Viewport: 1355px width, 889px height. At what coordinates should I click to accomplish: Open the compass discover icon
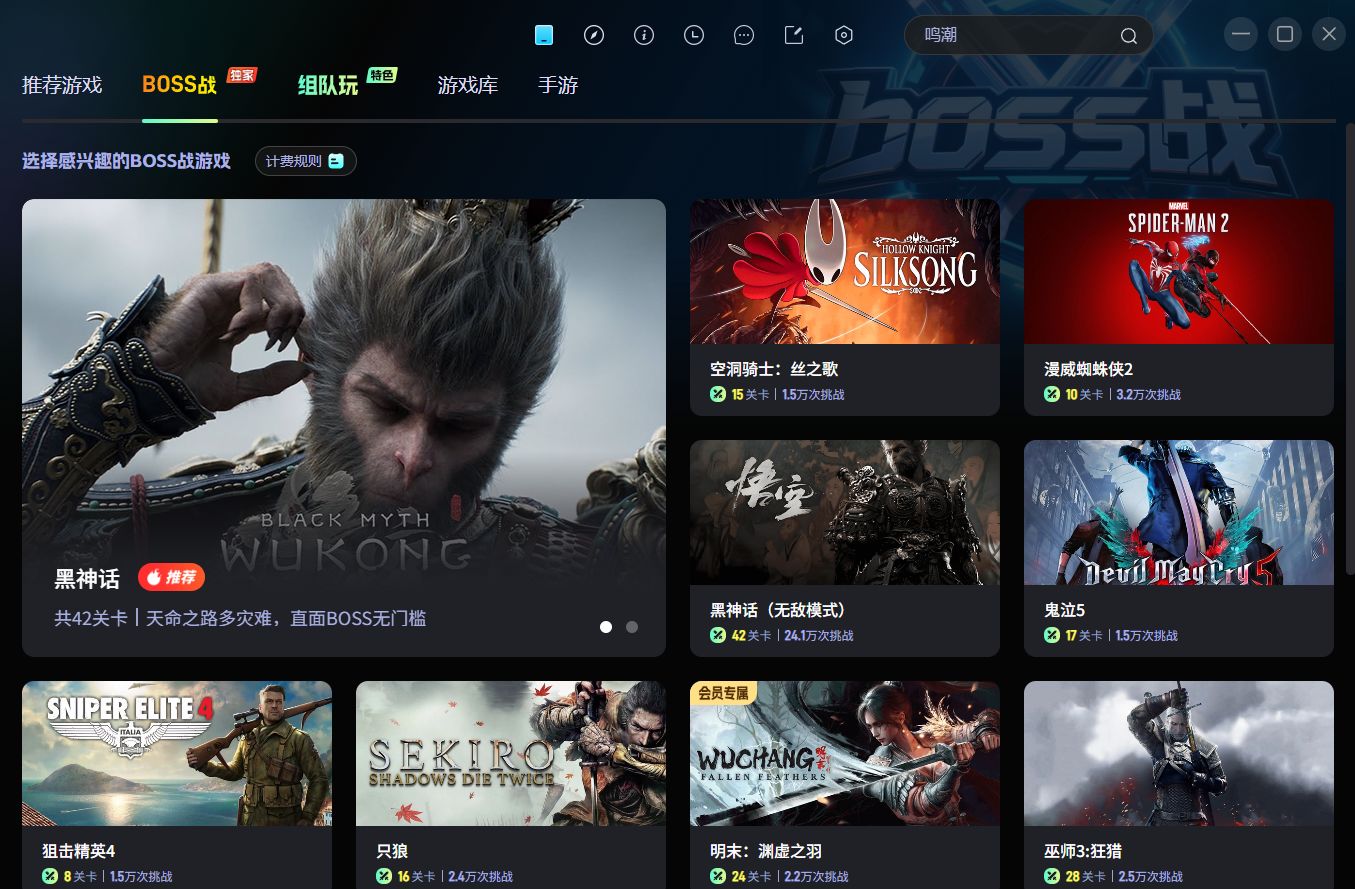(x=594, y=35)
